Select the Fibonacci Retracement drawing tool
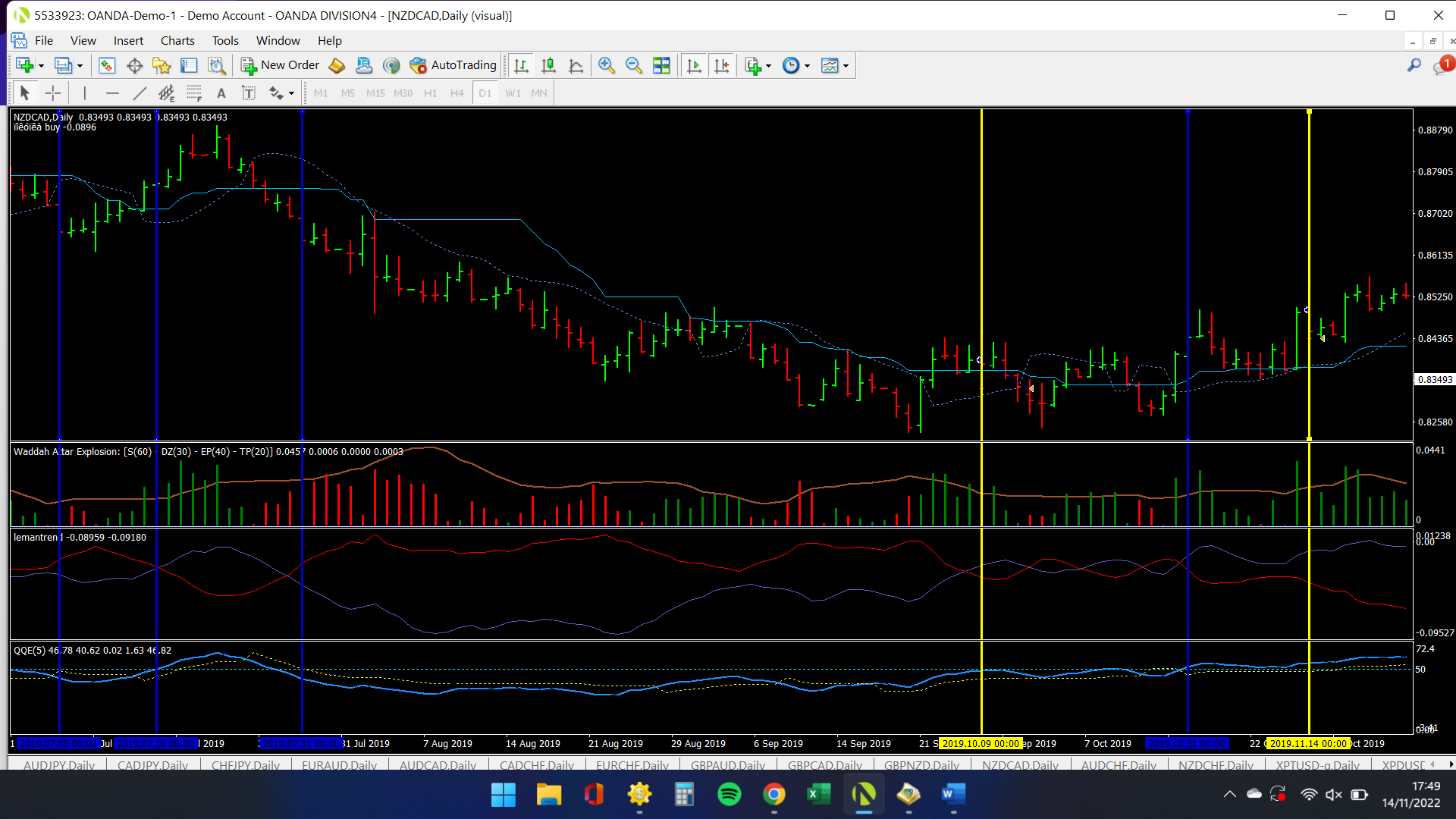The image size is (1456, 819). pos(193,93)
